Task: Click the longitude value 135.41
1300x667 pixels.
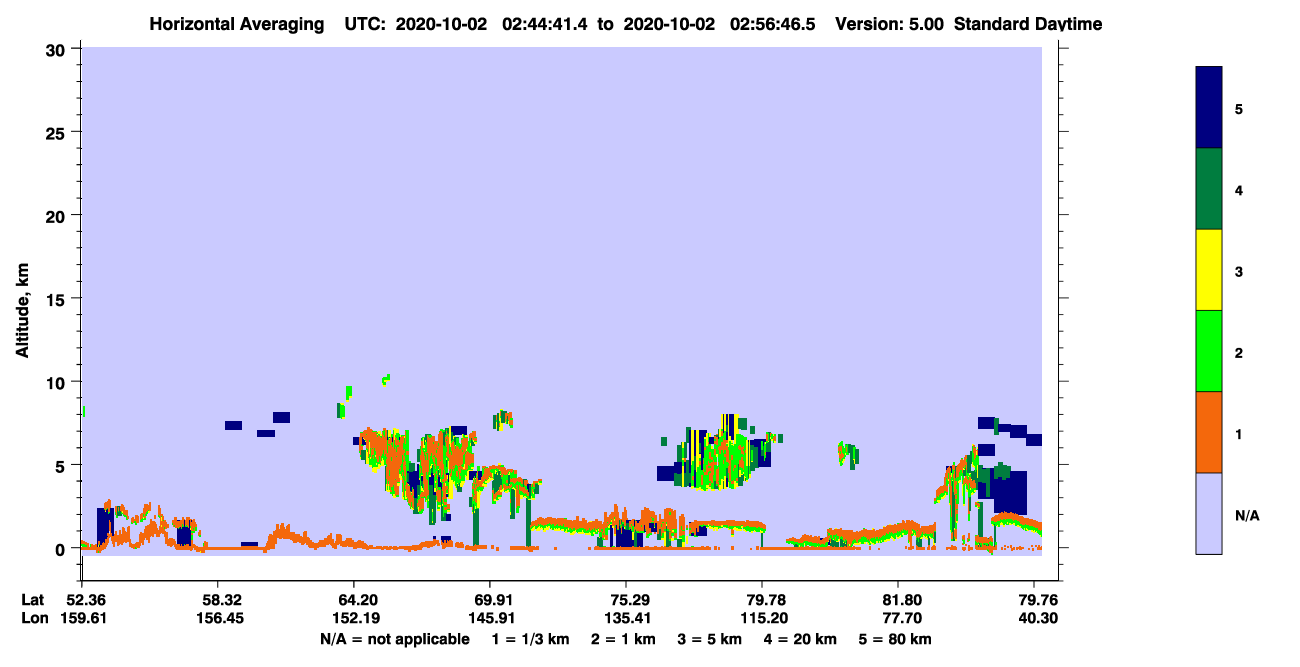Action: 626,618
